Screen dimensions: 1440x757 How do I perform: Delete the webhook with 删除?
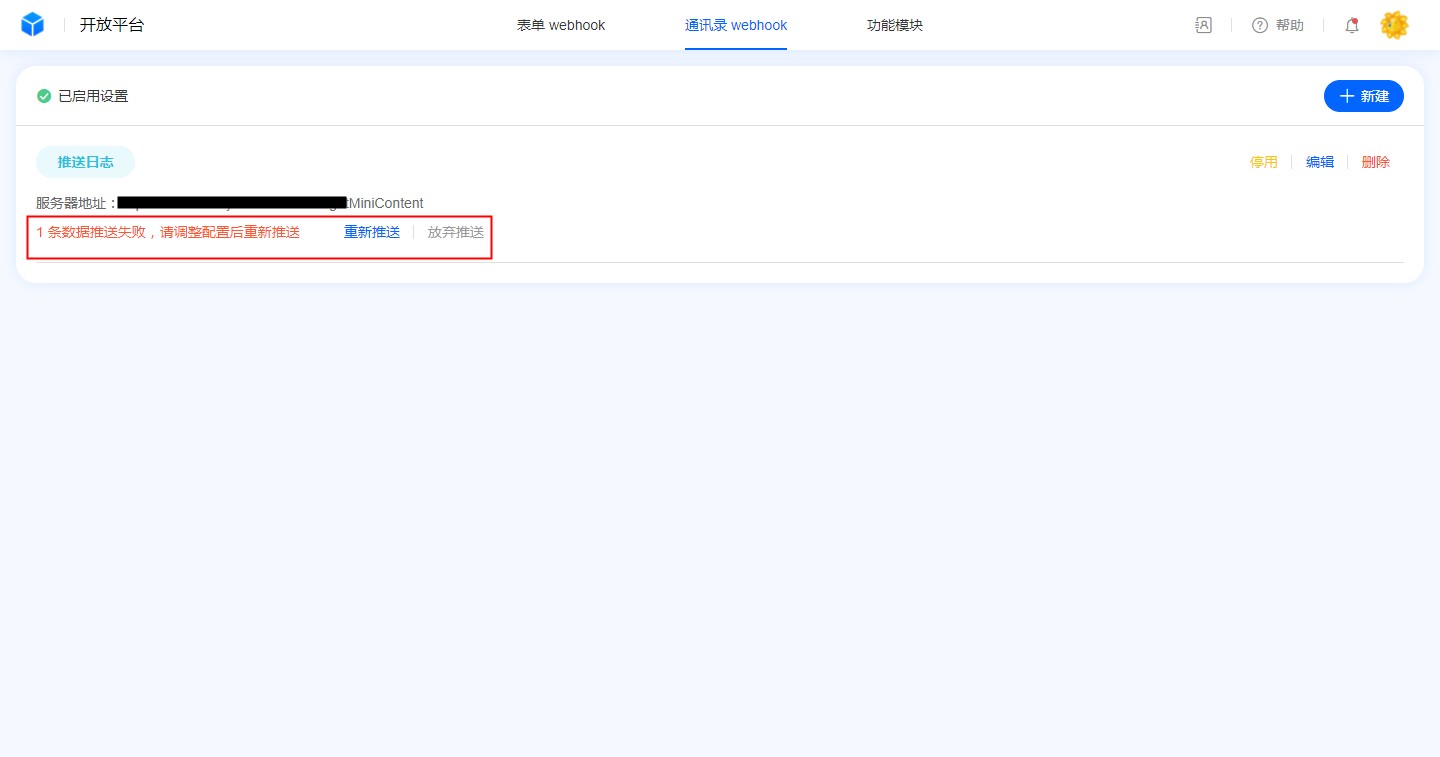coord(1376,162)
